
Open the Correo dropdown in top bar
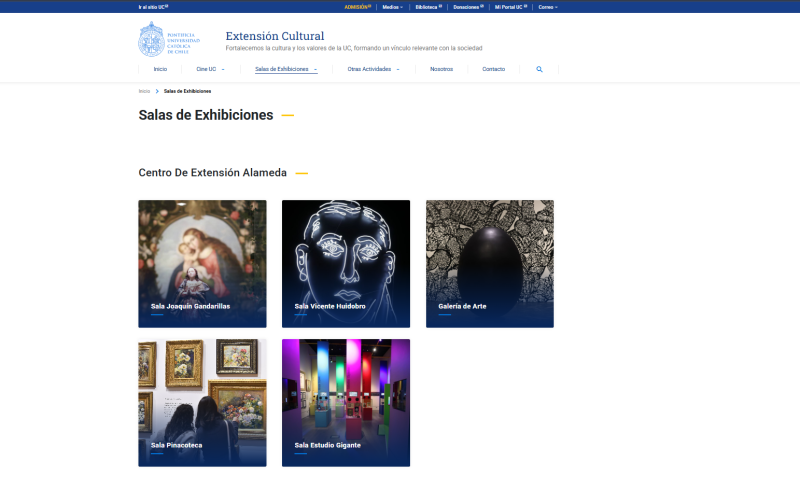(x=548, y=7)
